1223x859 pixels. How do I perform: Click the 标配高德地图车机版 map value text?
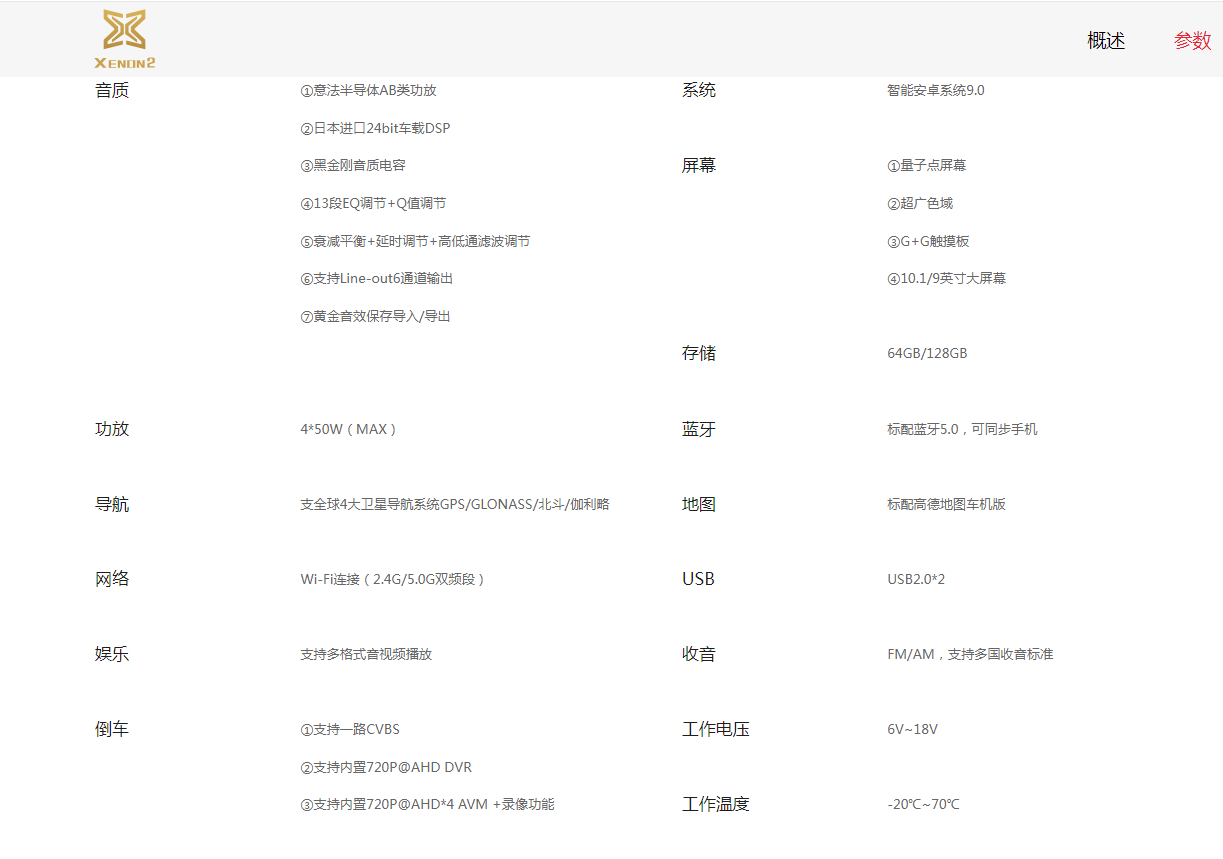tap(948, 504)
